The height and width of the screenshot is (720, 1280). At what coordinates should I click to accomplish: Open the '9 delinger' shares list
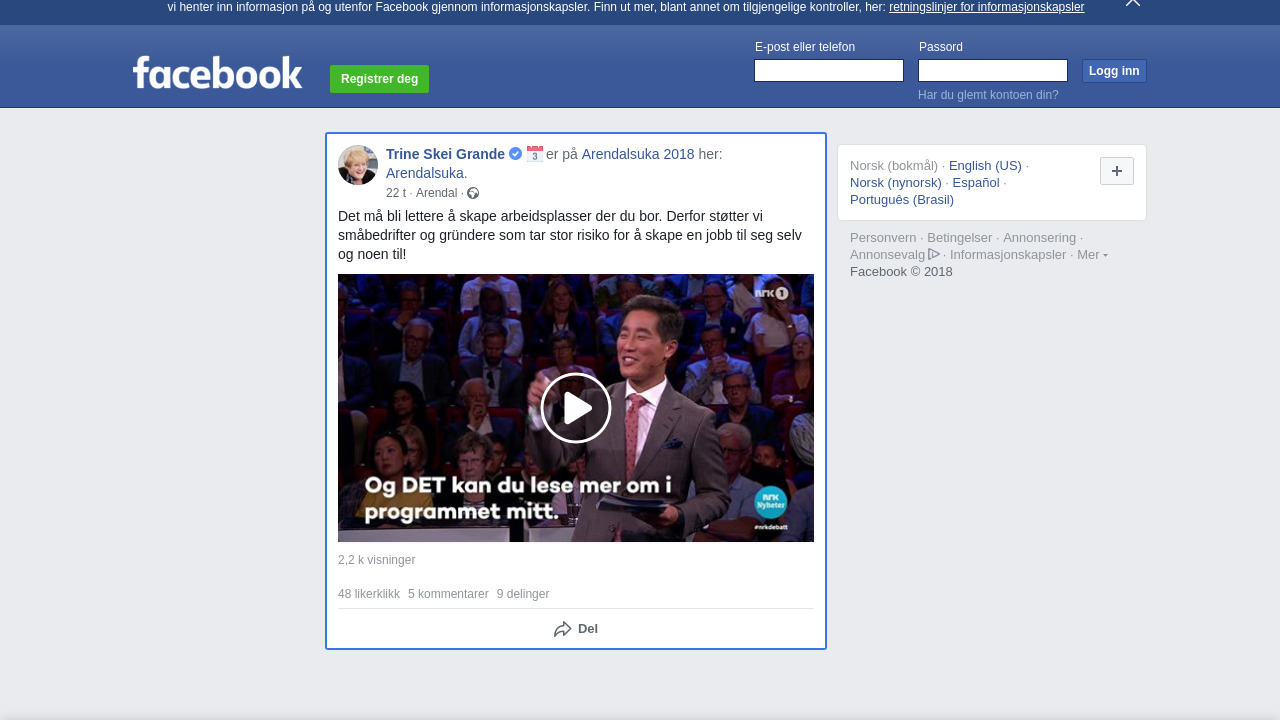523,594
